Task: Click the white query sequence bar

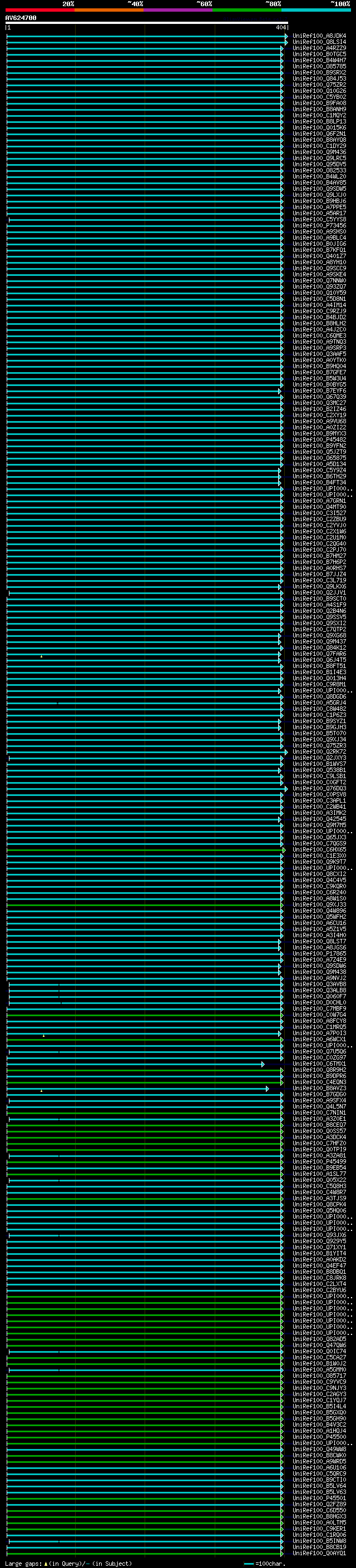Action: (147, 22)
